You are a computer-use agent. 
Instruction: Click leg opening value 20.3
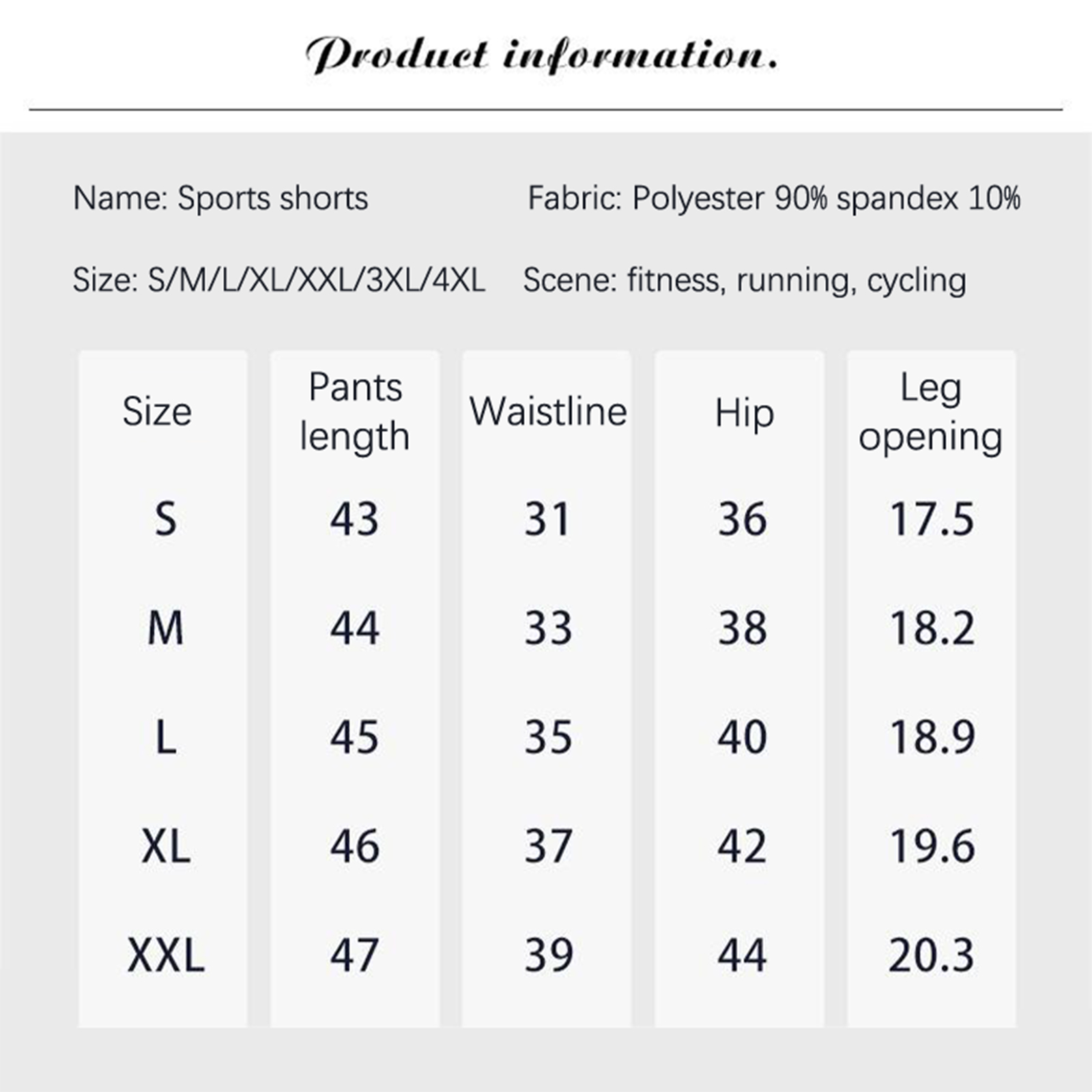(x=932, y=955)
